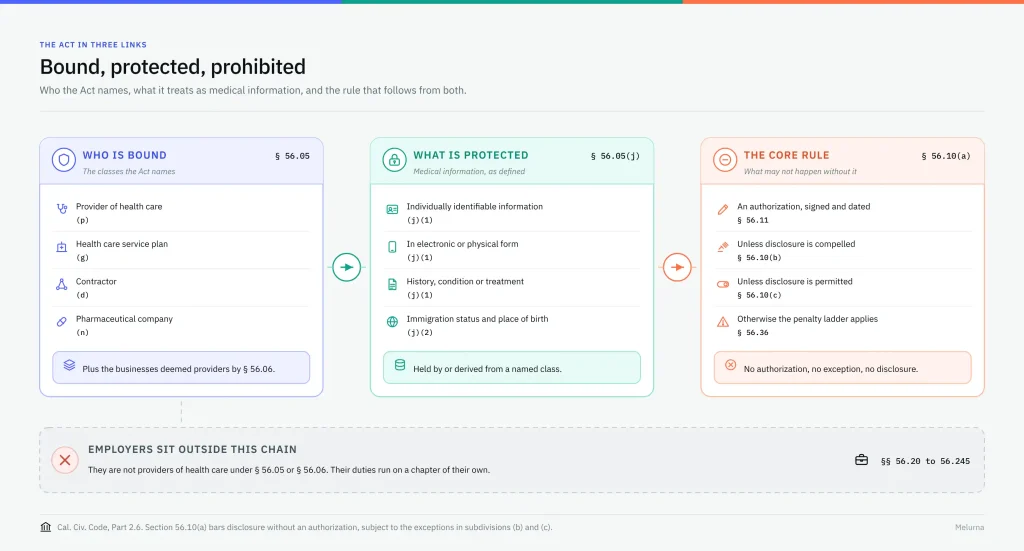Image resolution: width=1024 pixels, height=551 pixels.
Task: Click In electronic or physical form text
Action: 462,244
